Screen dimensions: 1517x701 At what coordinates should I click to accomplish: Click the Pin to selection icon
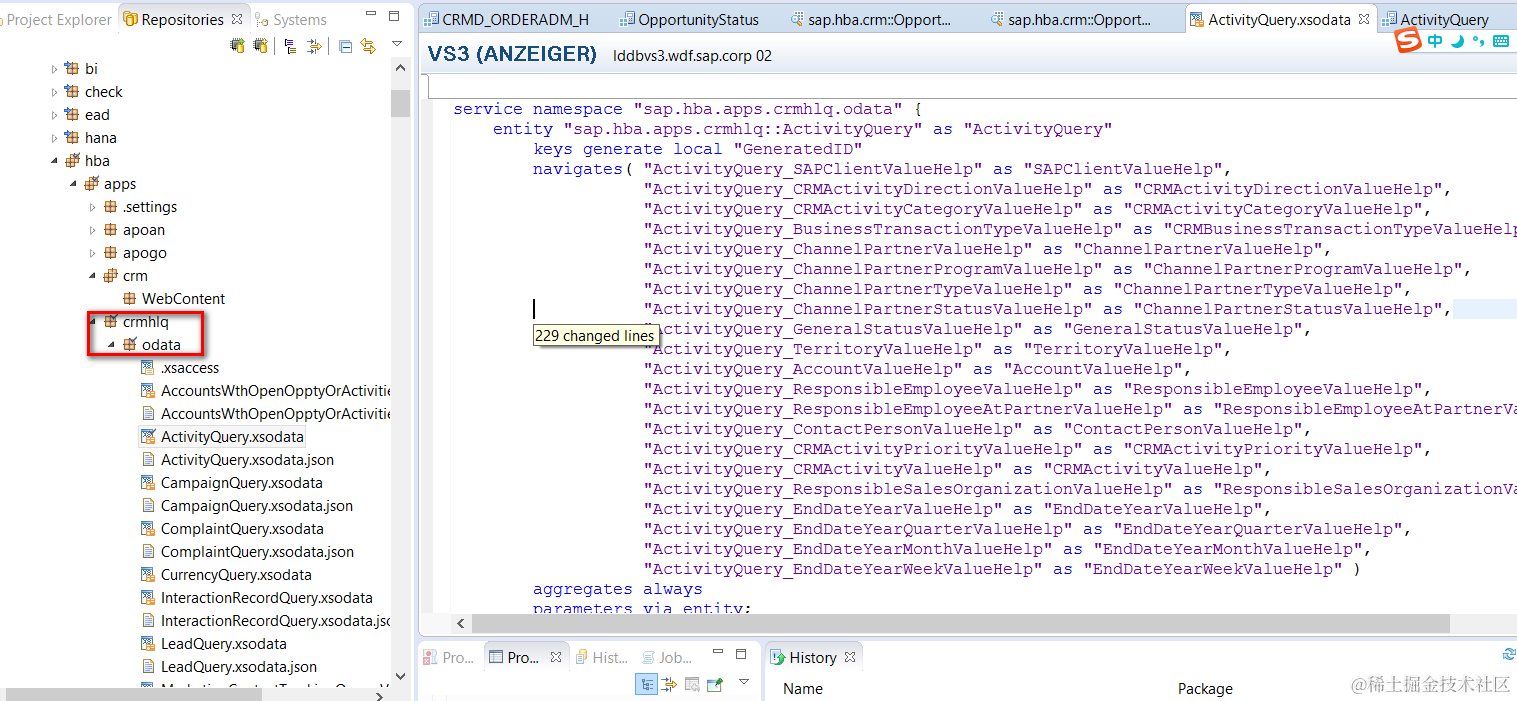(714, 684)
